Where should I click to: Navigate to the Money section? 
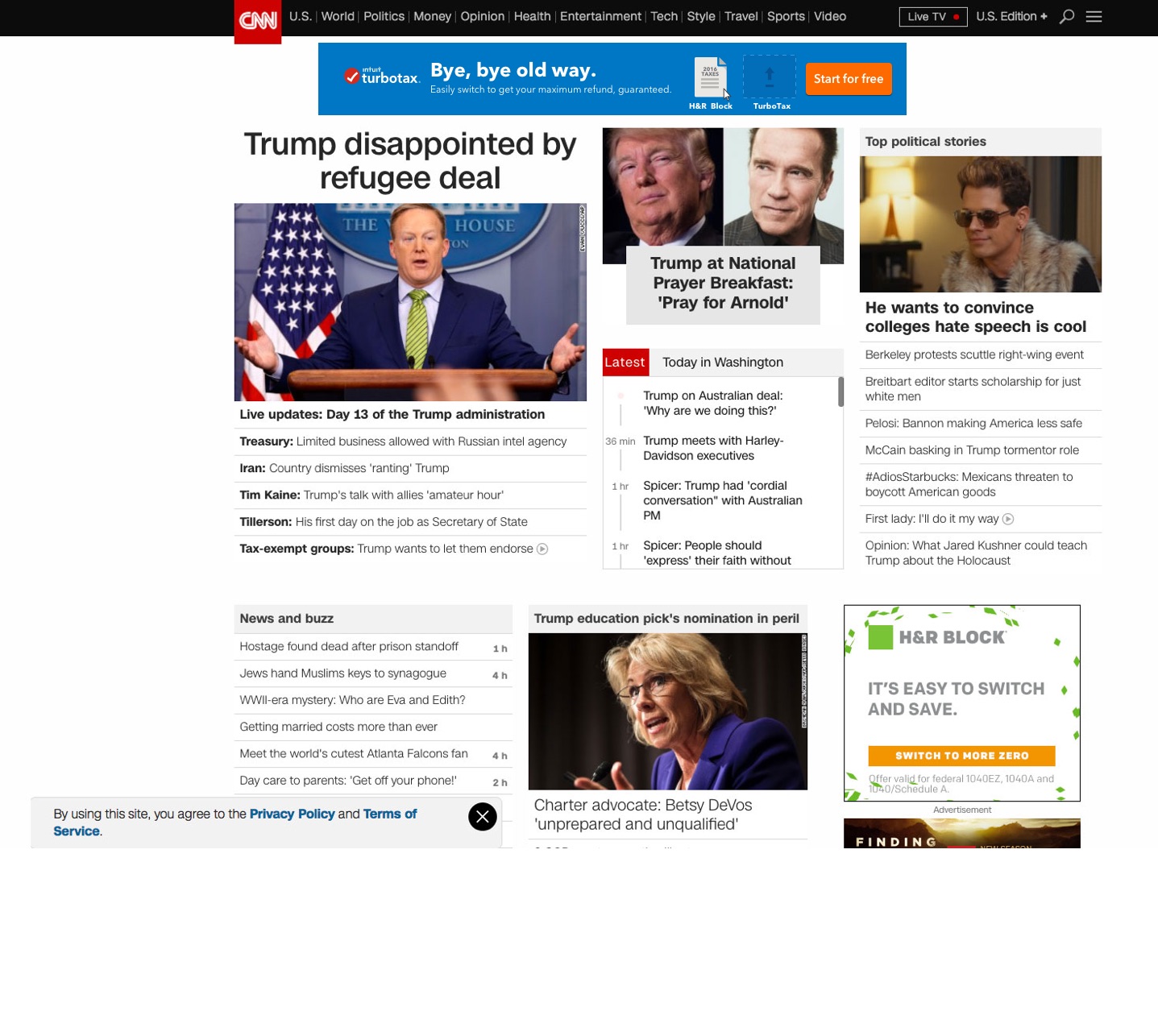pos(432,17)
